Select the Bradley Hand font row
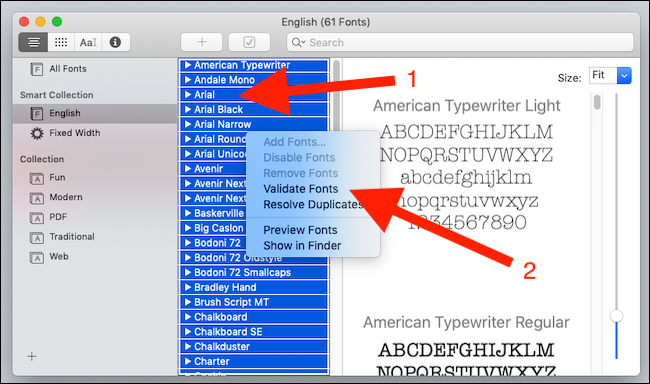 (x=254, y=287)
